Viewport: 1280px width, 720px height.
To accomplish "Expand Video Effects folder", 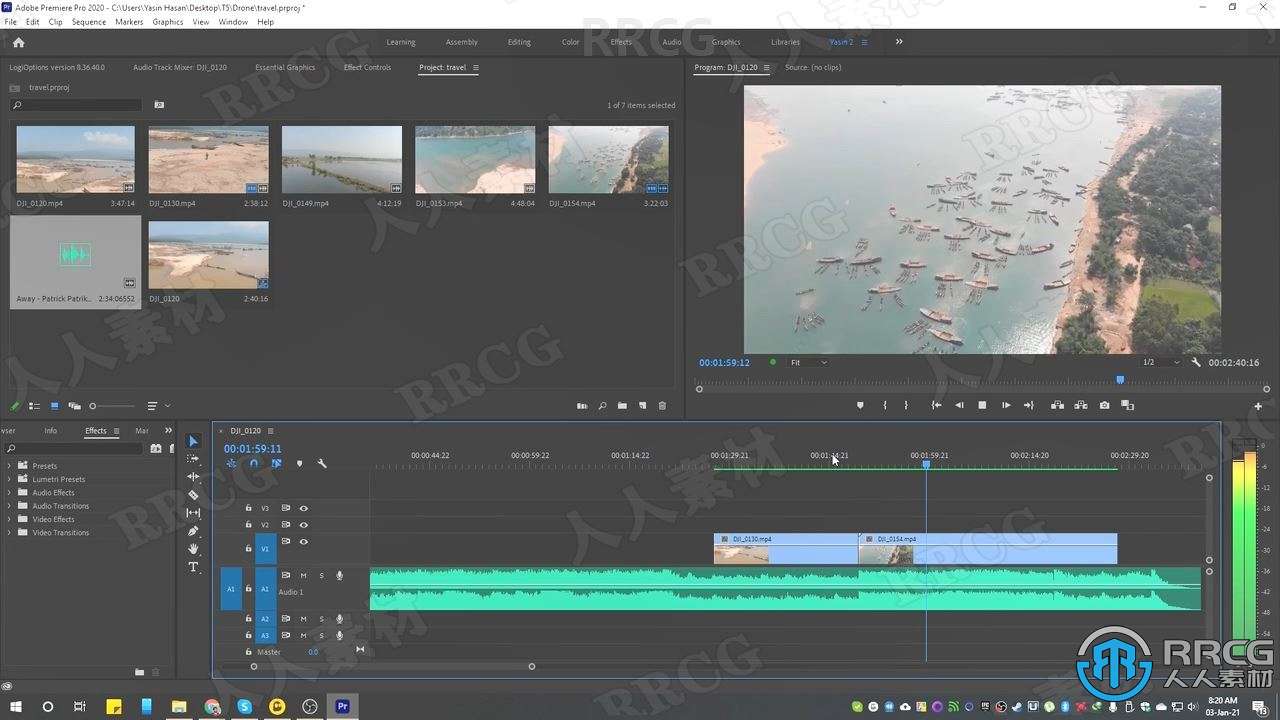I will click(10, 519).
